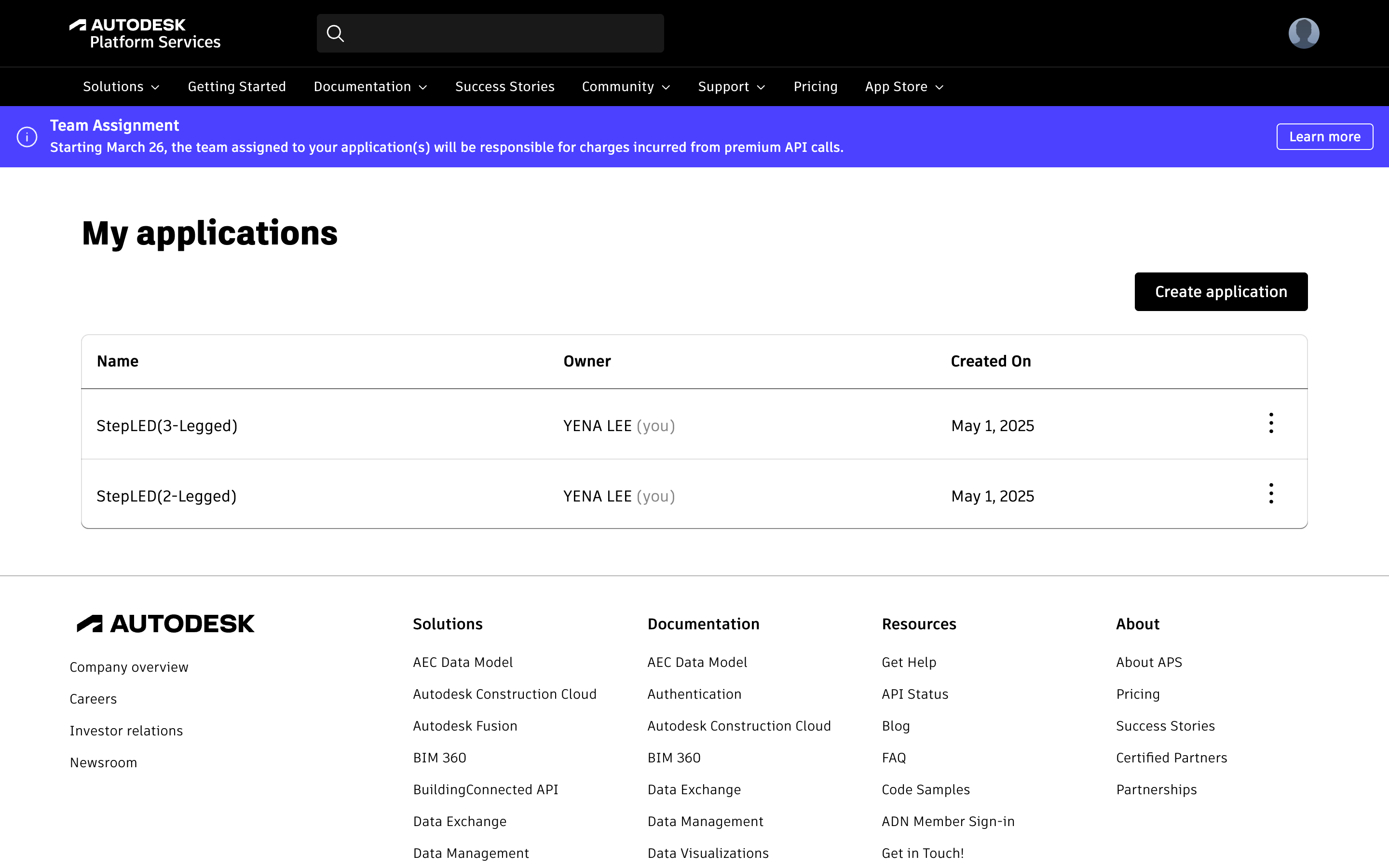The width and height of the screenshot is (1389, 868).
Task: Open three-dot menu for StepLED(3-Legged)
Action: (x=1271, y=424)
